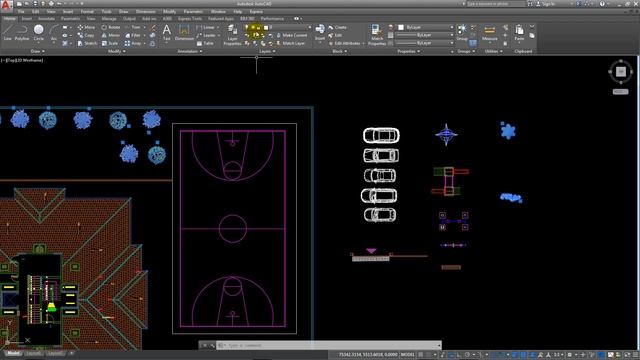
Task: Click Match Properties tool
Action: click(377, 35)
